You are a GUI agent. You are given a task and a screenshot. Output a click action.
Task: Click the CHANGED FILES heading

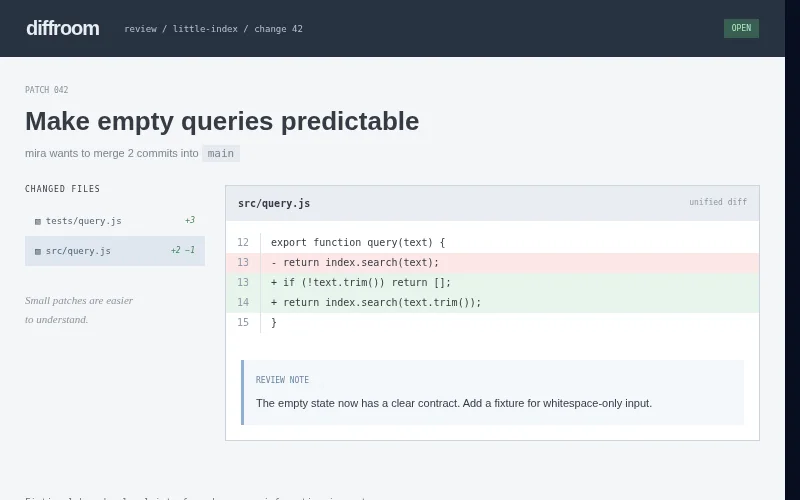[x=62, y=189]
